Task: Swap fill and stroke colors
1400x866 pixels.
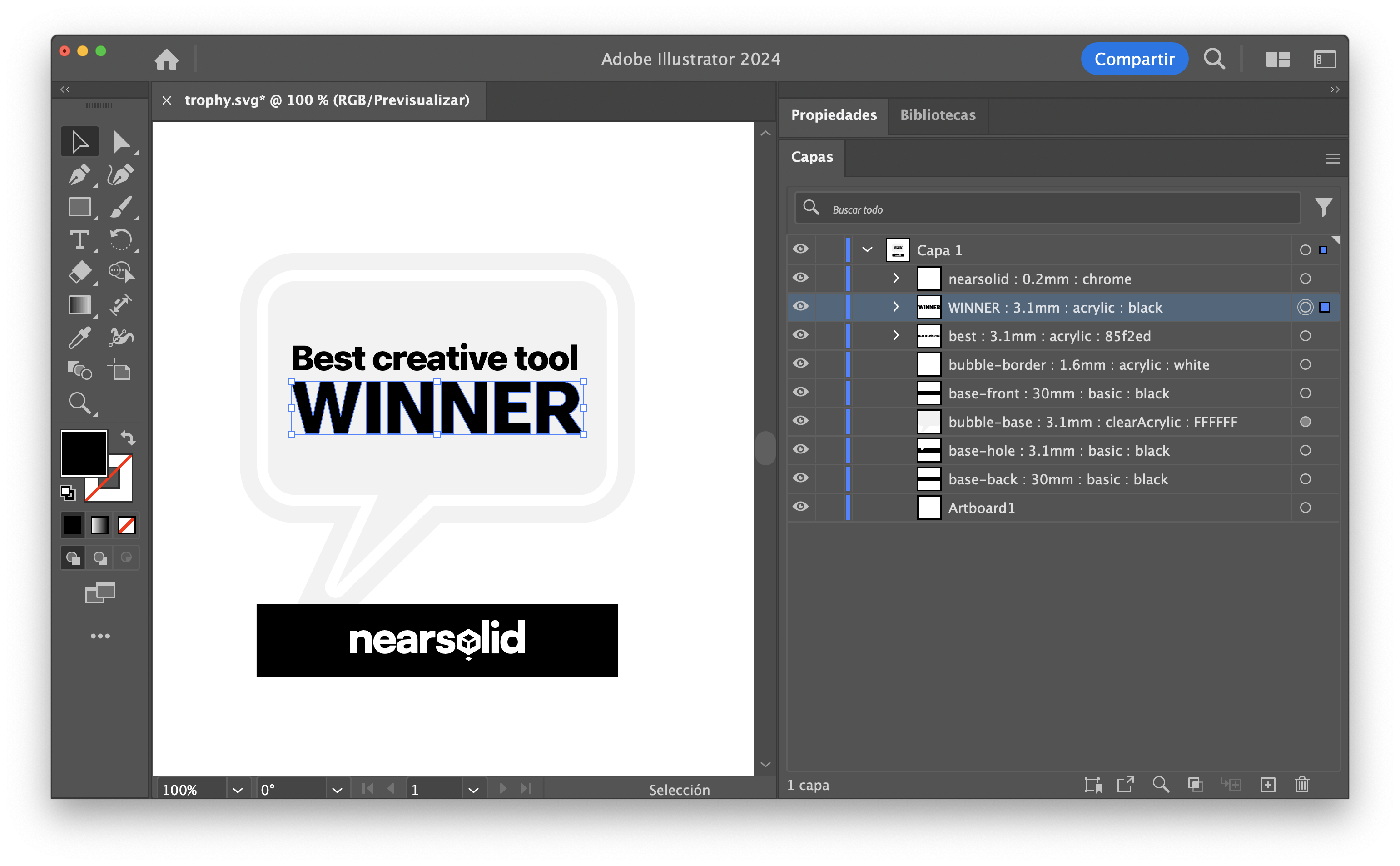Action: point(128,438)
